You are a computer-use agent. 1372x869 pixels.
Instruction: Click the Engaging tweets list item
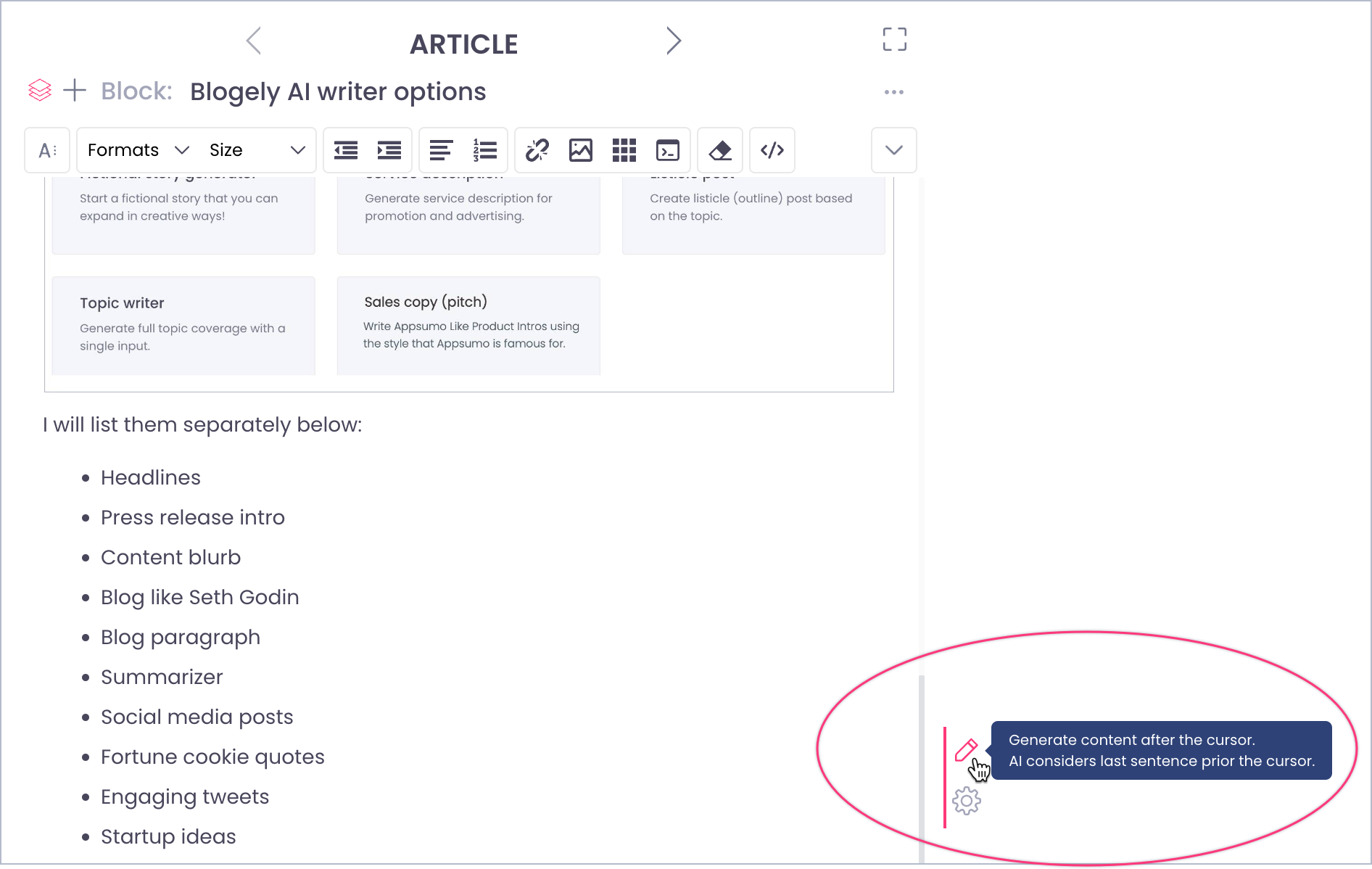click(185, 796)
